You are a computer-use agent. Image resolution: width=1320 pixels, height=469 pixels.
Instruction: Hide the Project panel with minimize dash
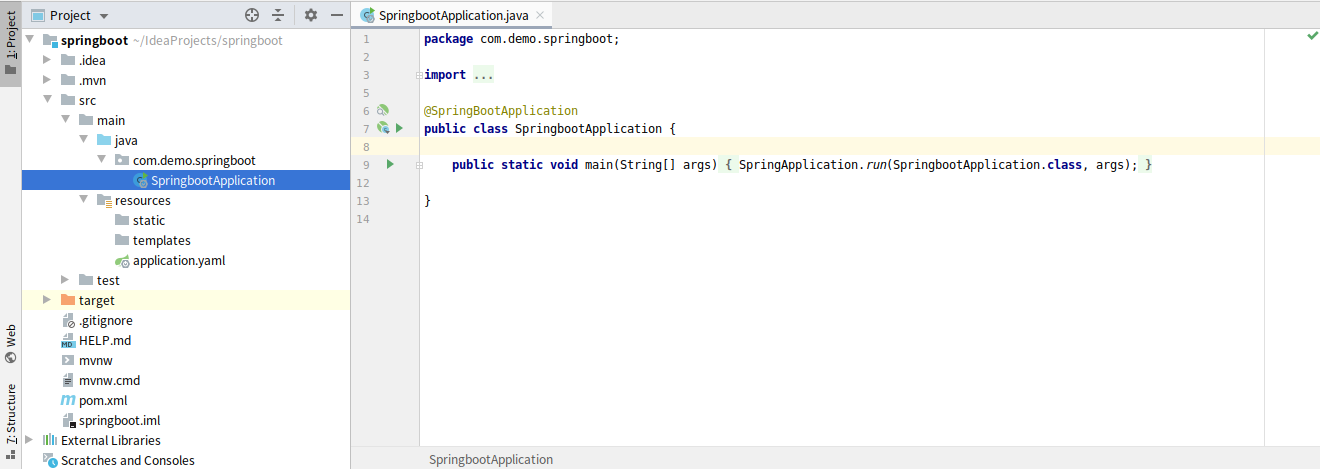[x=334, y=15]
